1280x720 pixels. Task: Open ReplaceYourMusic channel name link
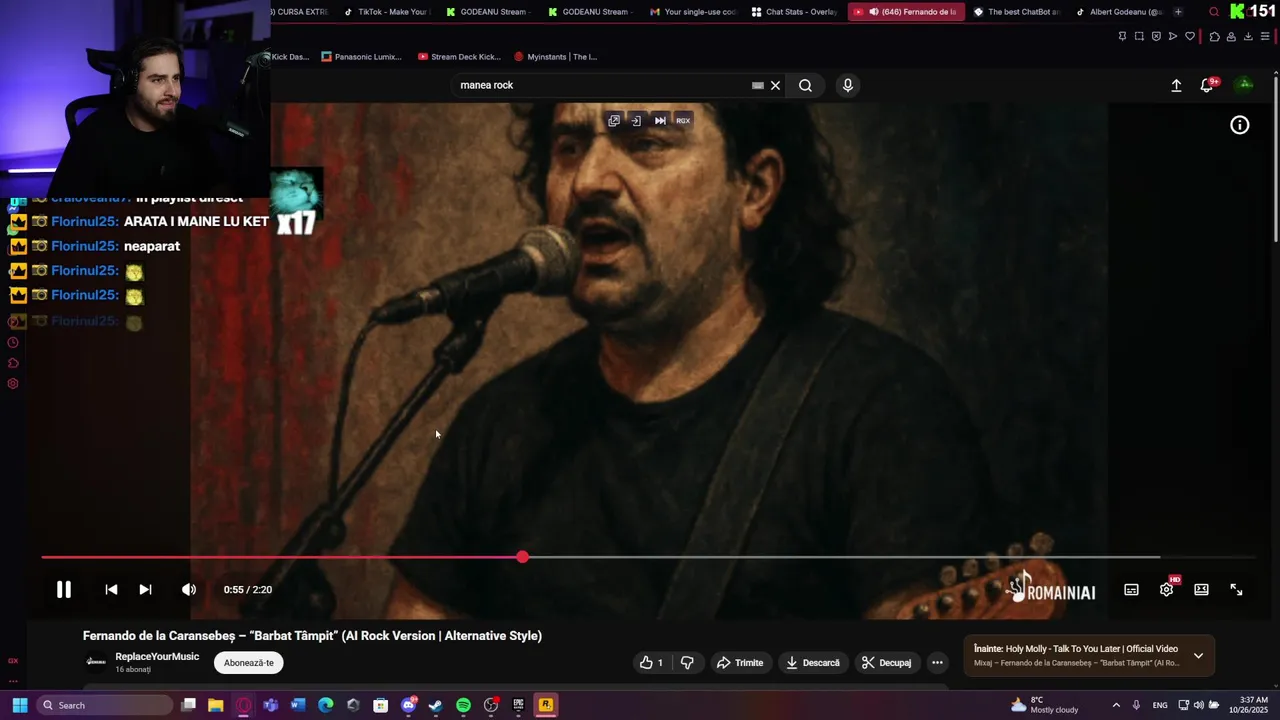157,657
